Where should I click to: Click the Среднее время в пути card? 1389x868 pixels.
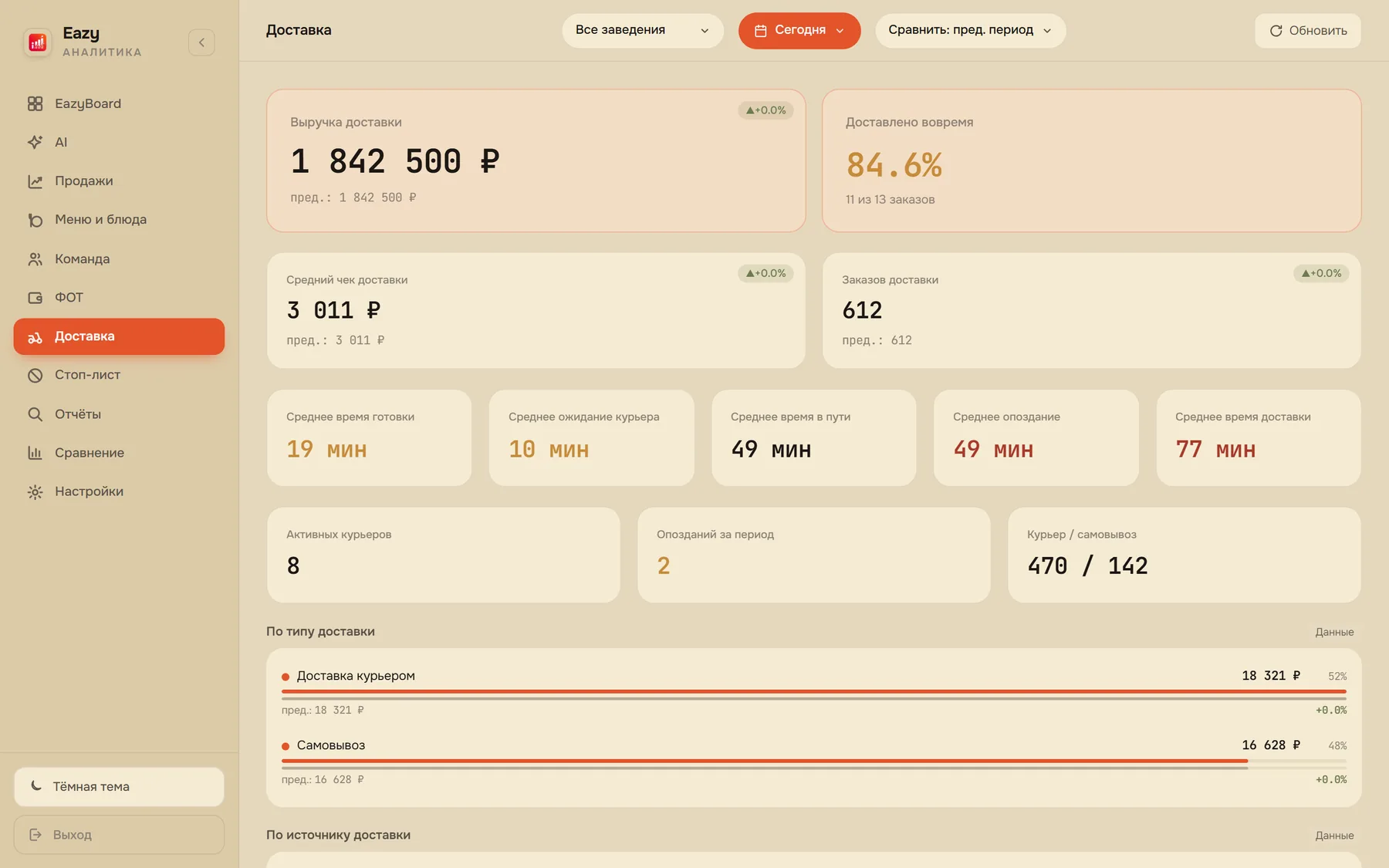point(813,437)
